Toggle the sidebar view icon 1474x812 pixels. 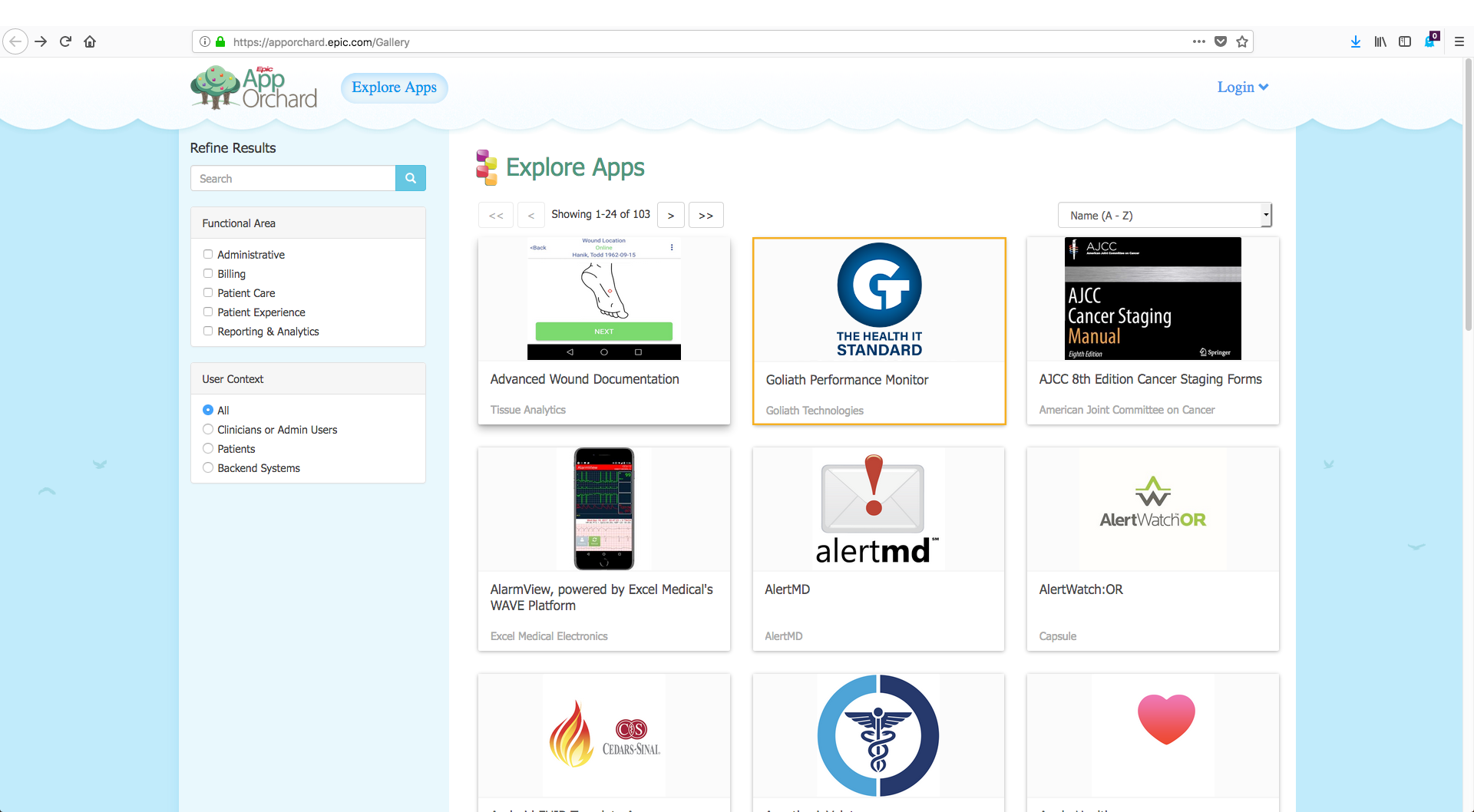(1405, 41)
